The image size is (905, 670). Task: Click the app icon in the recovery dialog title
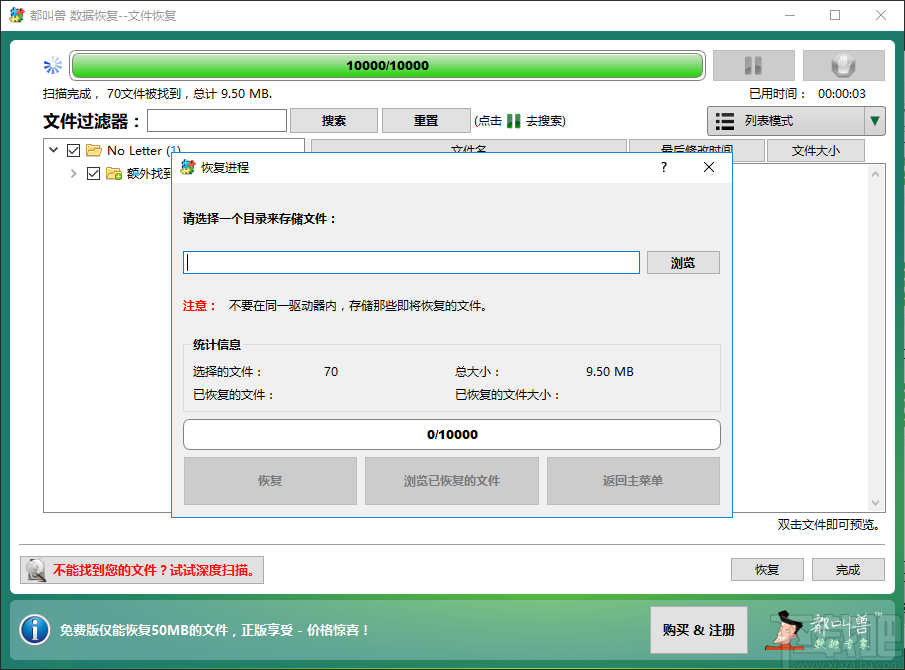[188, 167]
